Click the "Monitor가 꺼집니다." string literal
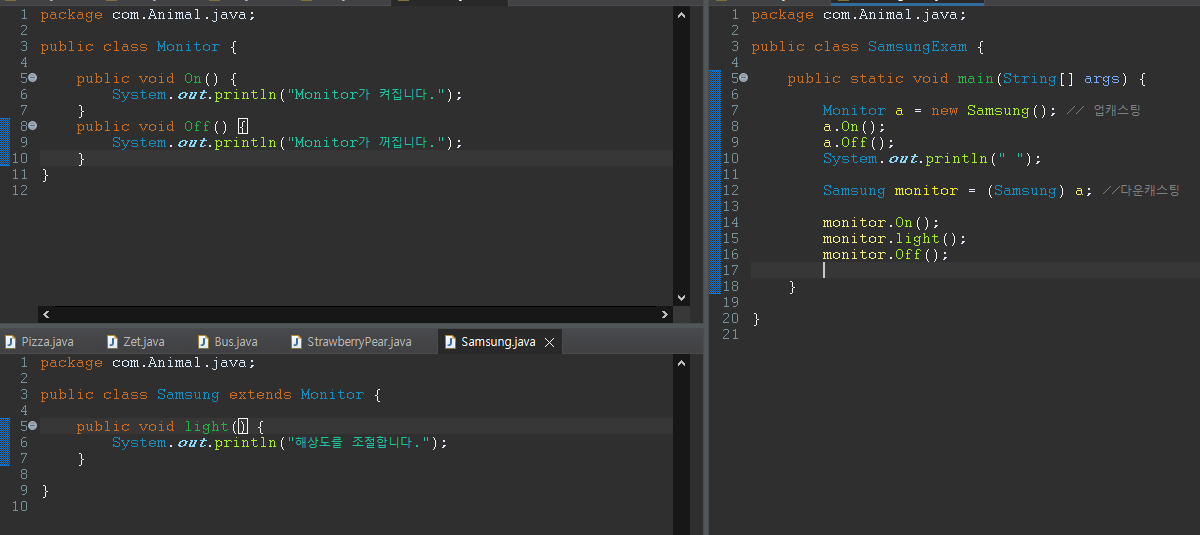This screenshot has height=535, width=1200. [x=365, y=143]
